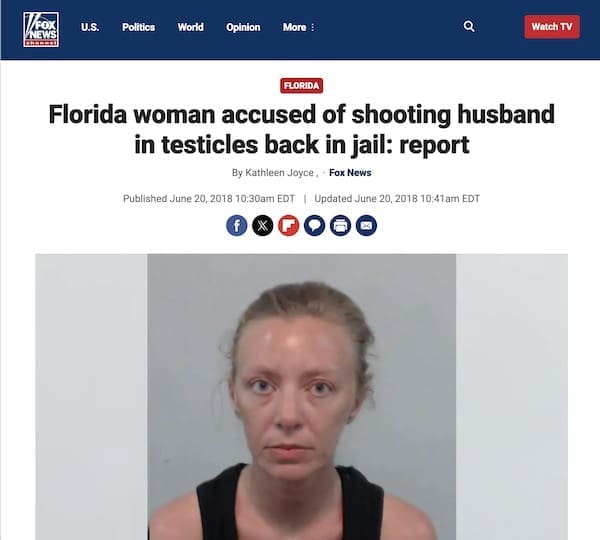Open the search magnifier icon
This screenshot has width=600, height=540.
(469, 26)
